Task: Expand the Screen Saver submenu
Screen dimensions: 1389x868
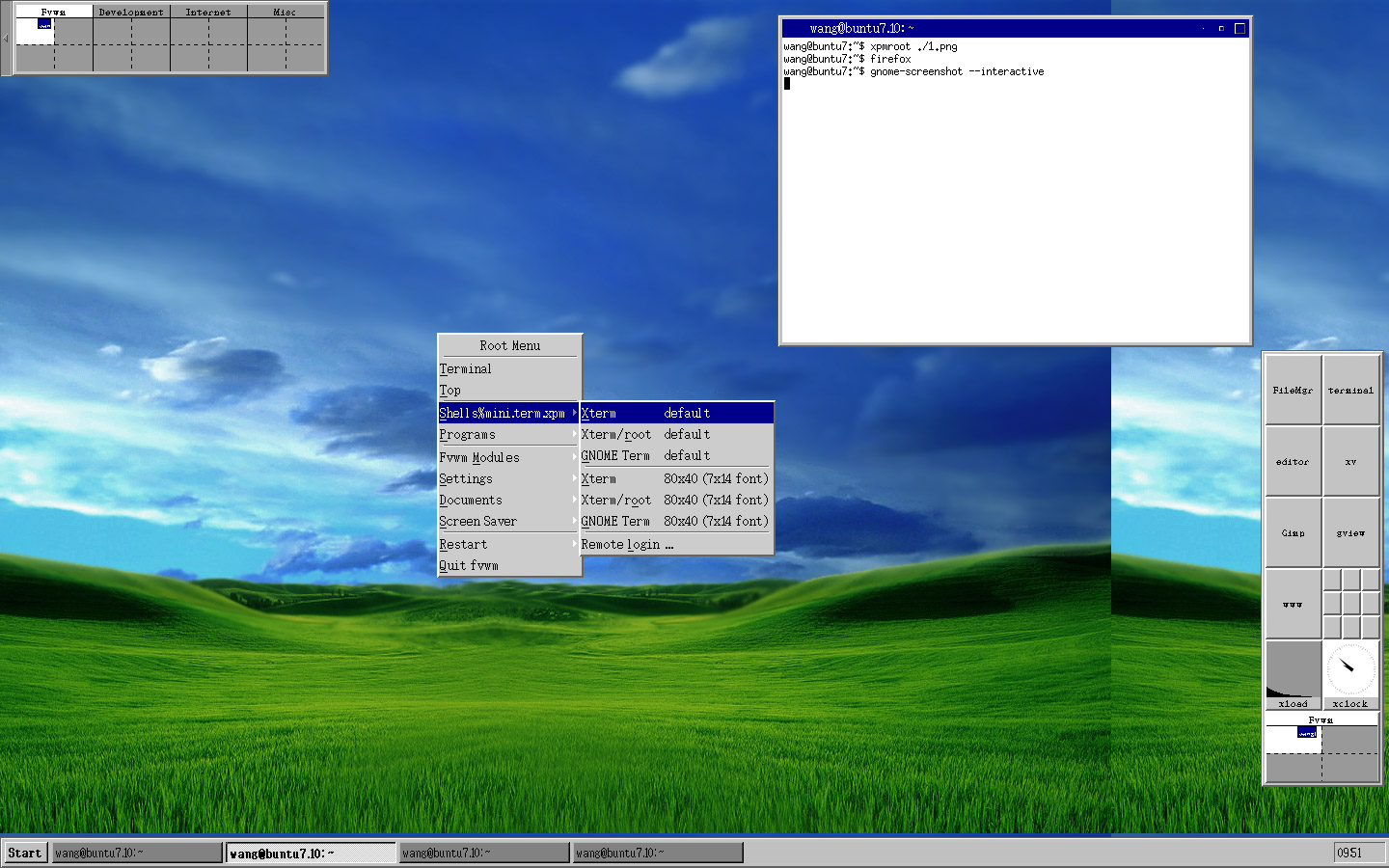Action: point(509,521)
